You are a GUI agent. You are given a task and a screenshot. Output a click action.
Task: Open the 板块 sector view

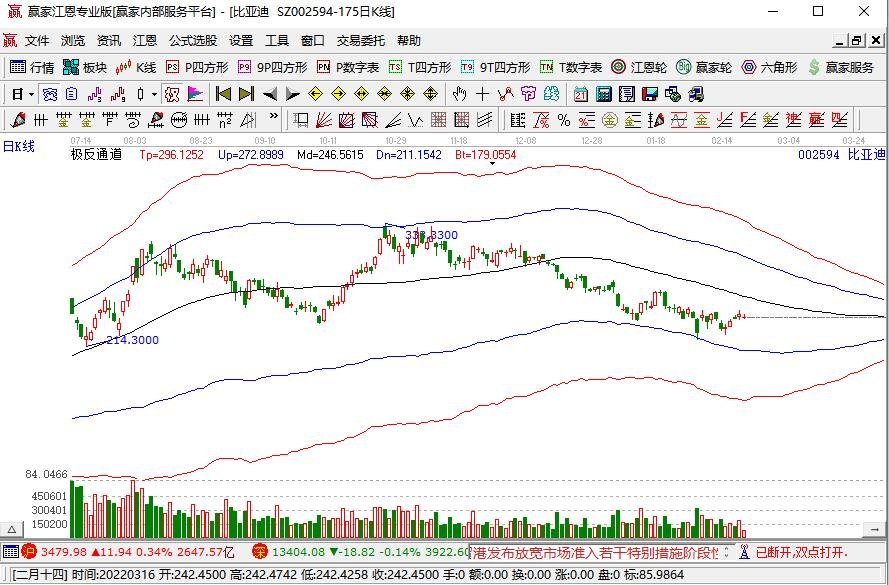[x=85, y=67]
